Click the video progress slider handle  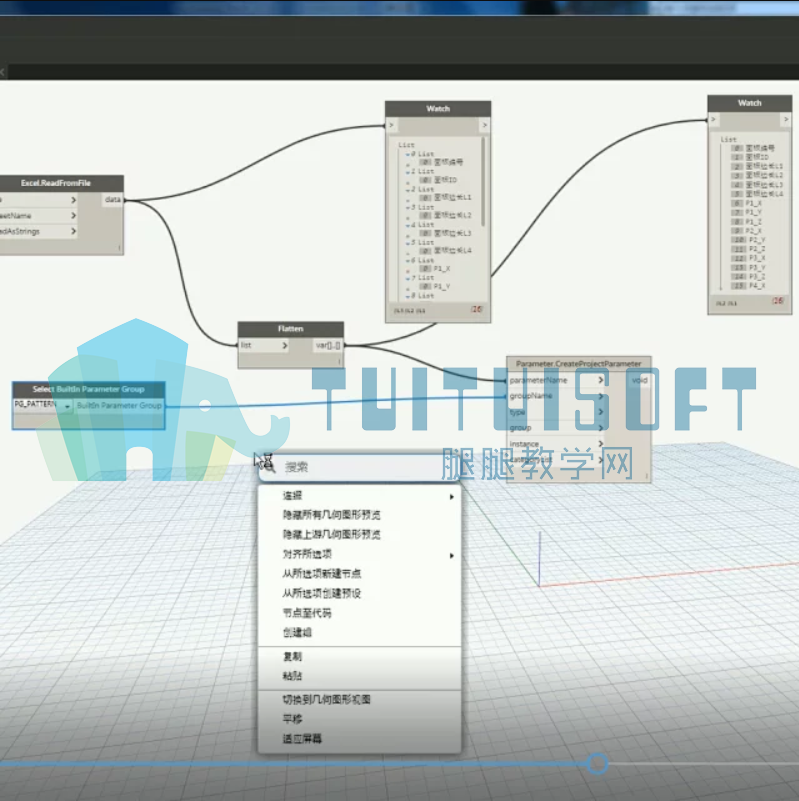[597, 764]
